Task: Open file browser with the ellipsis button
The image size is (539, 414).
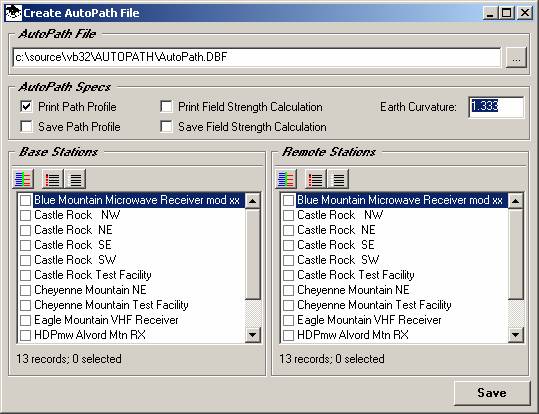Action: point(516,57)
